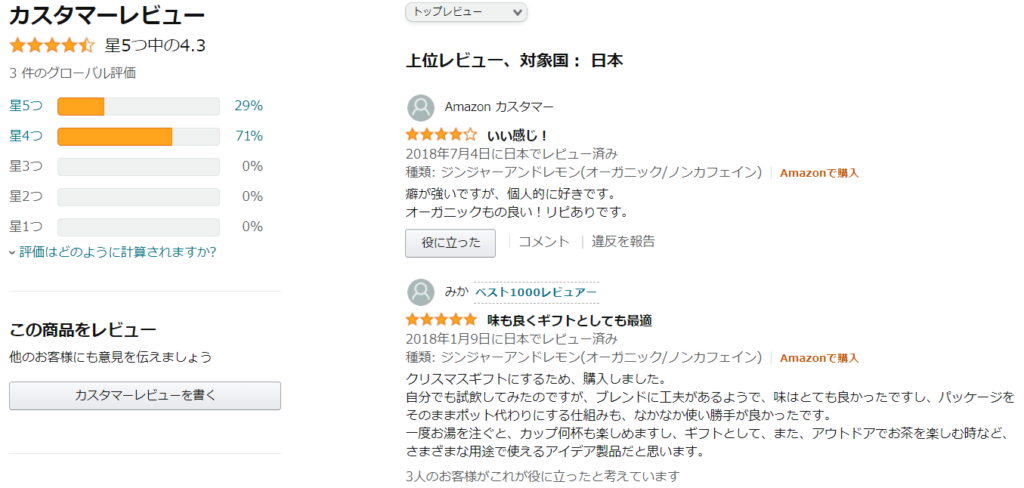Click the 71% percentage link
1024x488 pixels.
click(249, 136)
